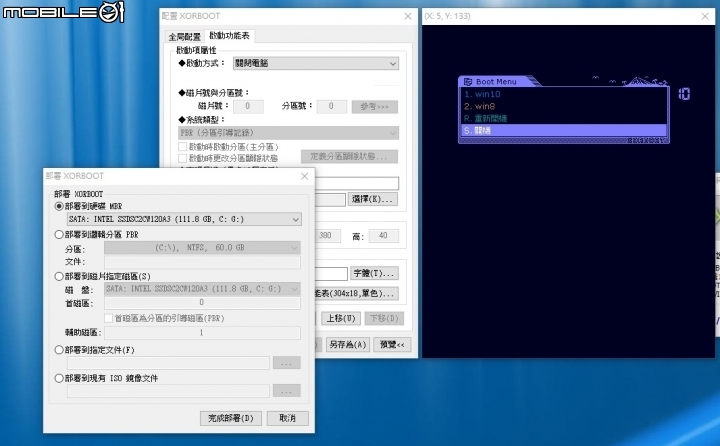Close the 配置 XORBOOT window

tap(408, 16)
